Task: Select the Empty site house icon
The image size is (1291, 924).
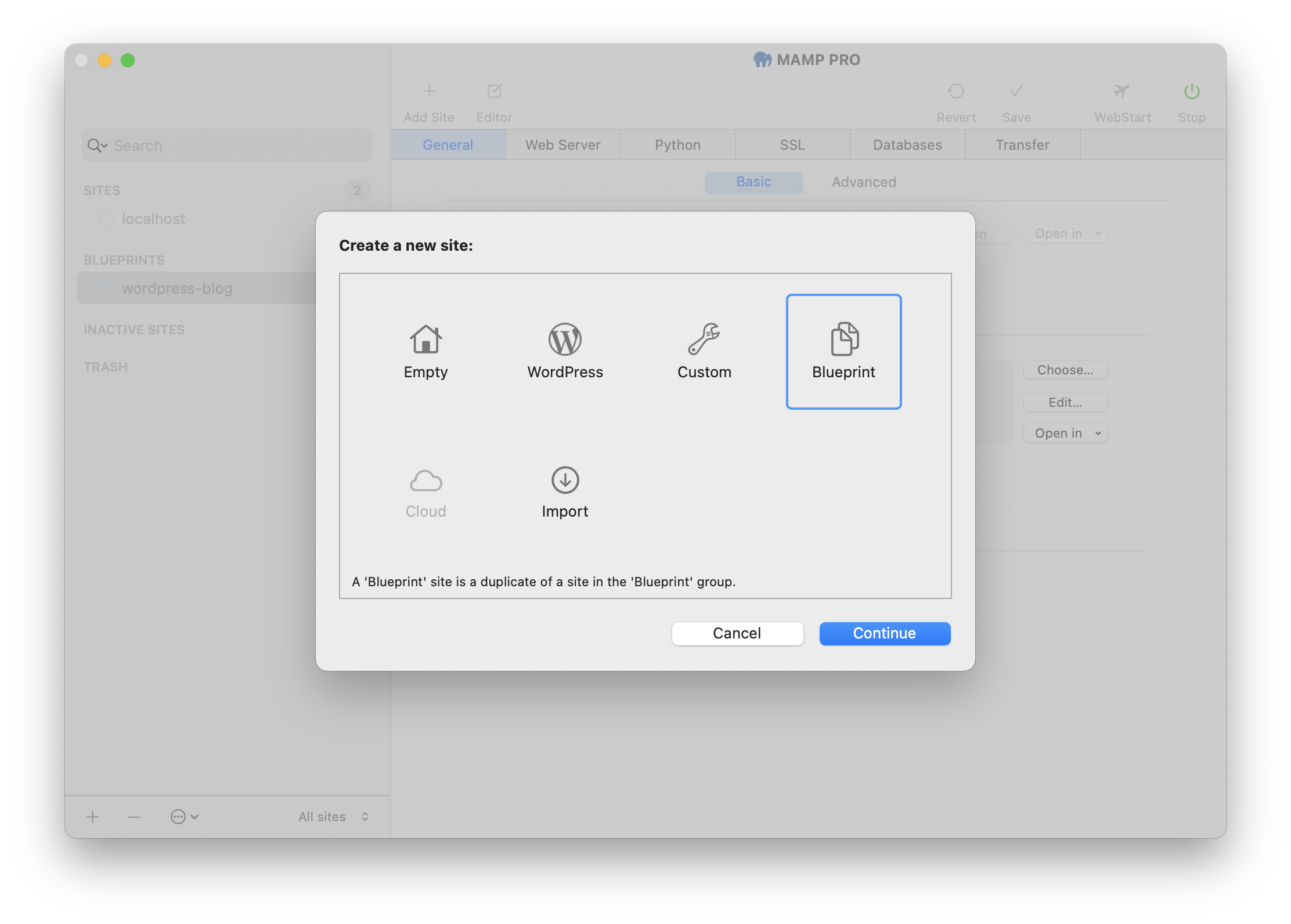Action: 425,339
